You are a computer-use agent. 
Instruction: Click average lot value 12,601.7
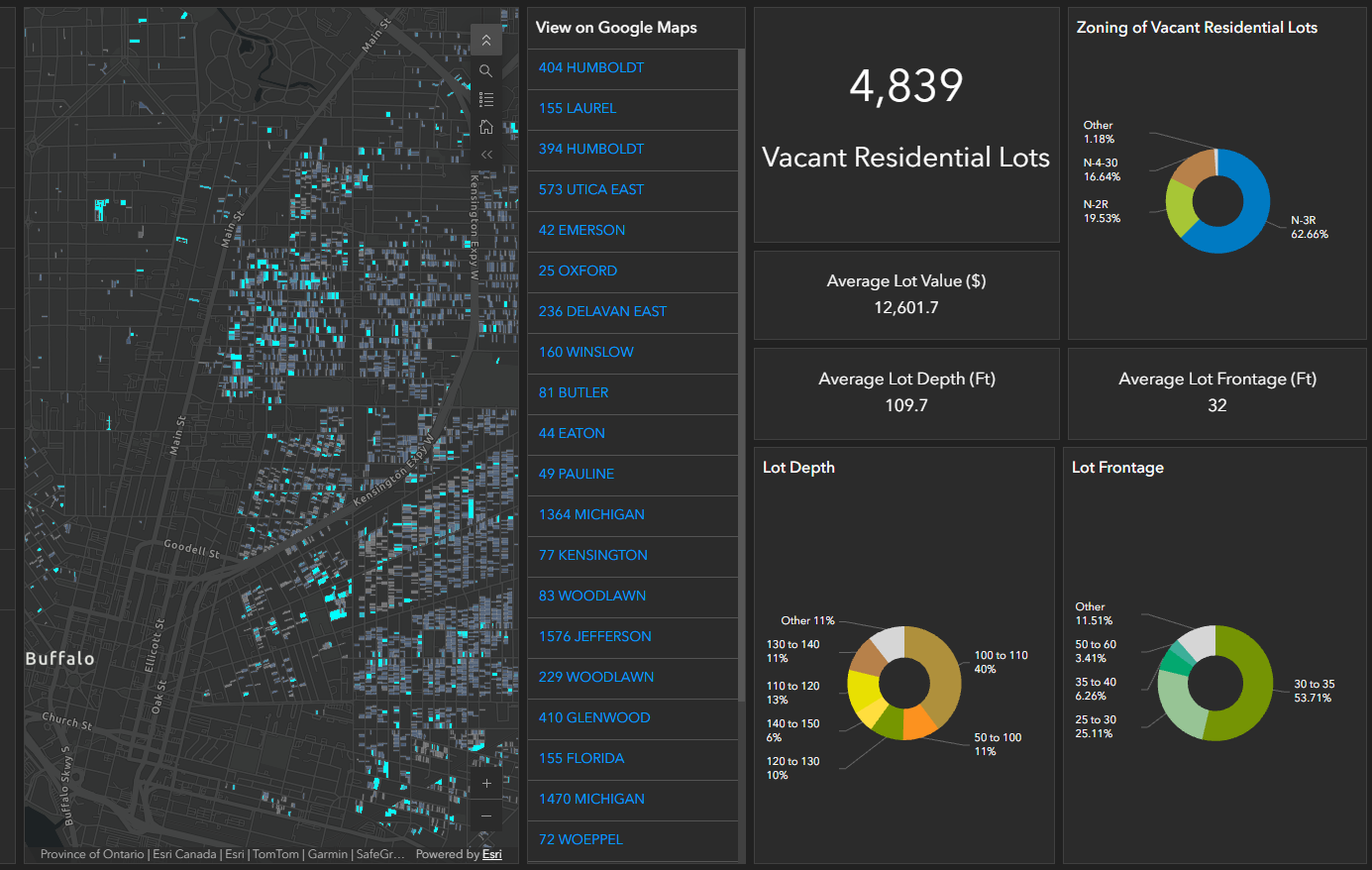[x=906, y=307]
